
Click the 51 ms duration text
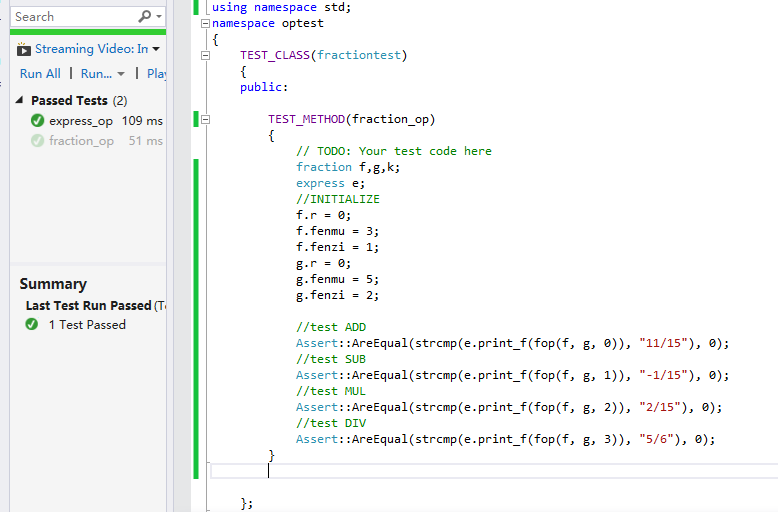[x=146, y=141]
